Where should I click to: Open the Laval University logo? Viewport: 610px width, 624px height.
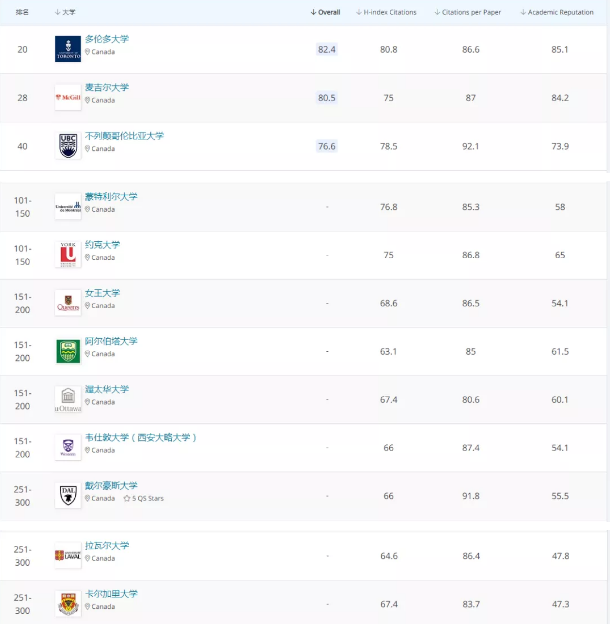coord(68,555)
